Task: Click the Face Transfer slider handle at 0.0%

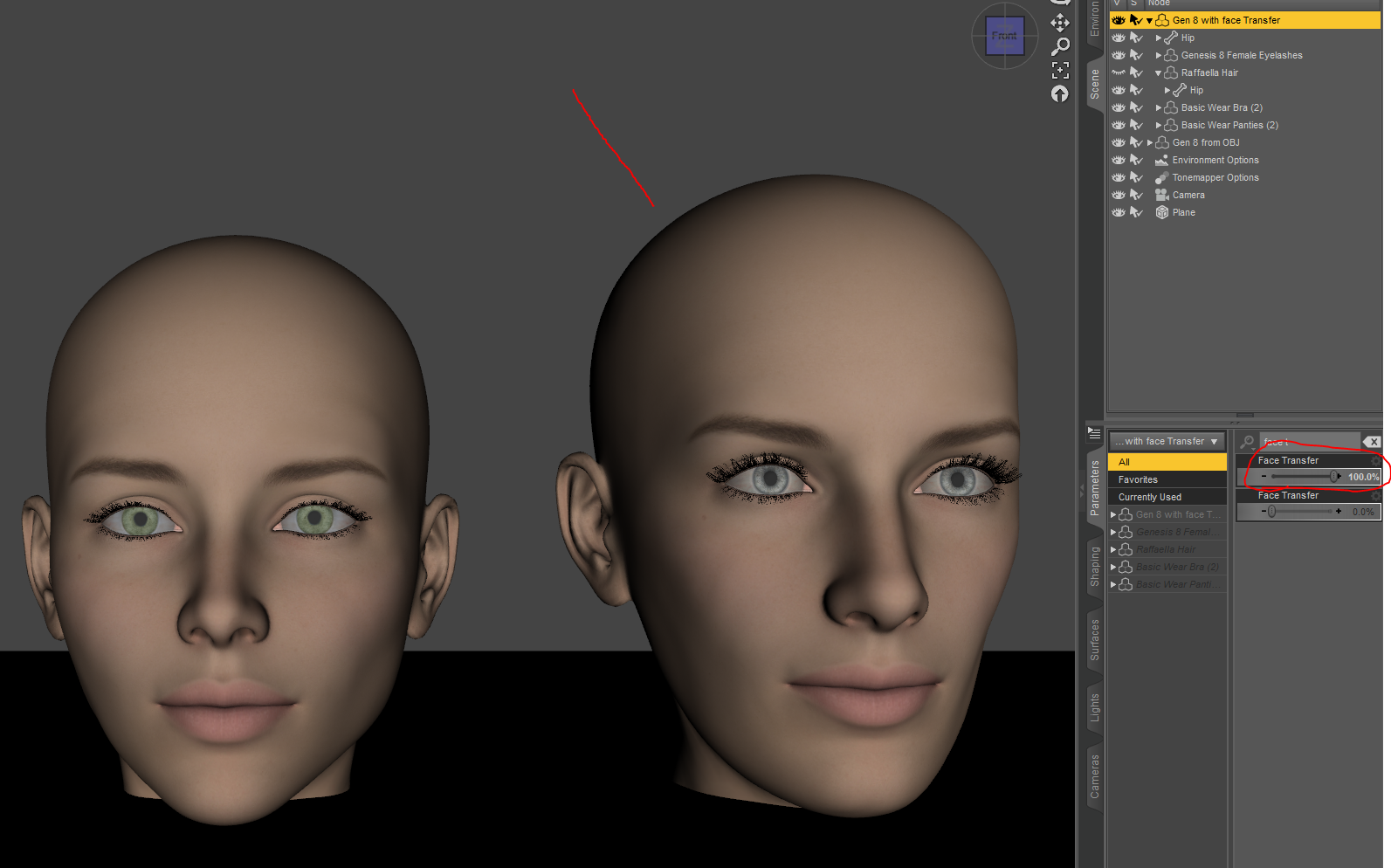Action: click(1272, 512)
